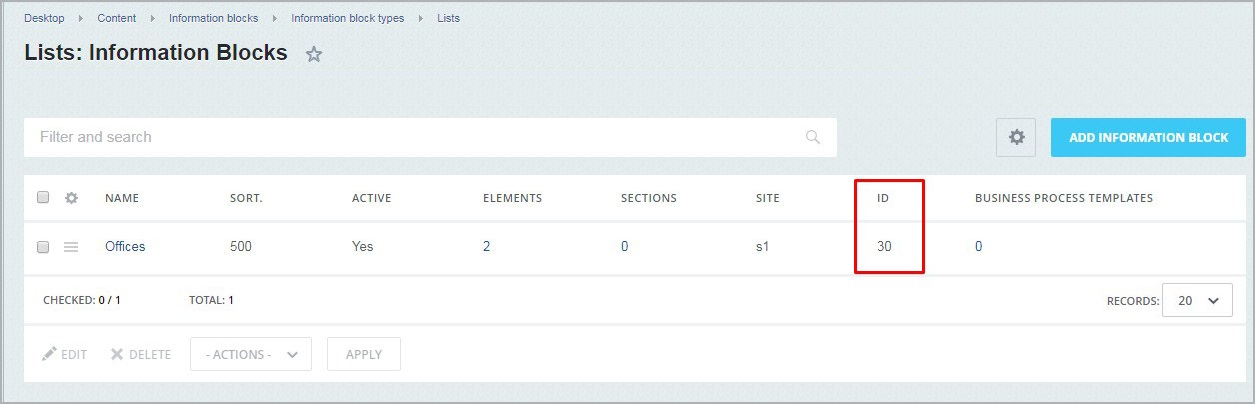Sort by Elements column header
The image size is (1259, 406).
tap(513, 198)
